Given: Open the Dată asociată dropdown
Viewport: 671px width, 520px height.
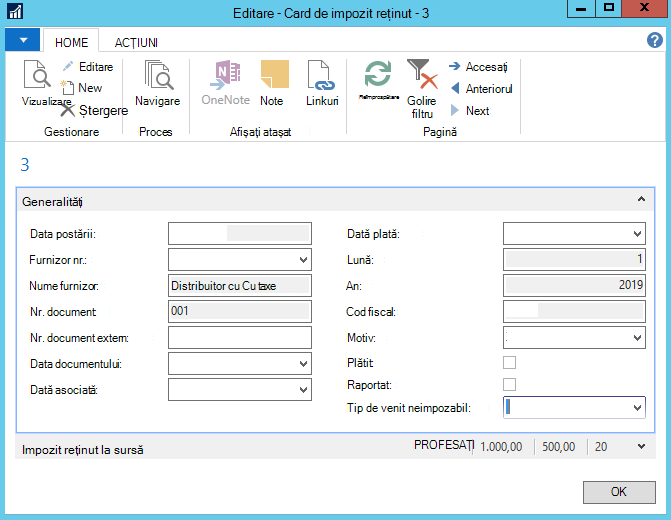Looking at the screenshot, I should (x=303, y=390).
